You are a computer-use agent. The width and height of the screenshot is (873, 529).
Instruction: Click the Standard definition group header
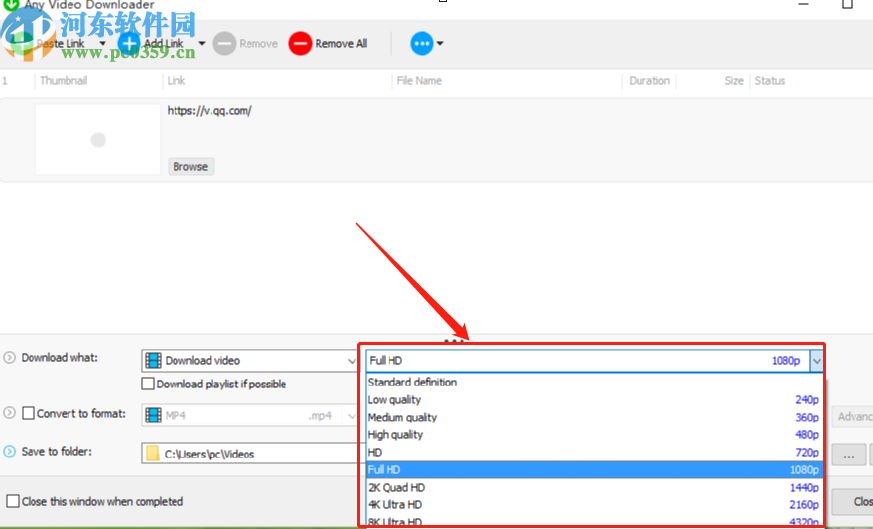click(x=594, y=382)
